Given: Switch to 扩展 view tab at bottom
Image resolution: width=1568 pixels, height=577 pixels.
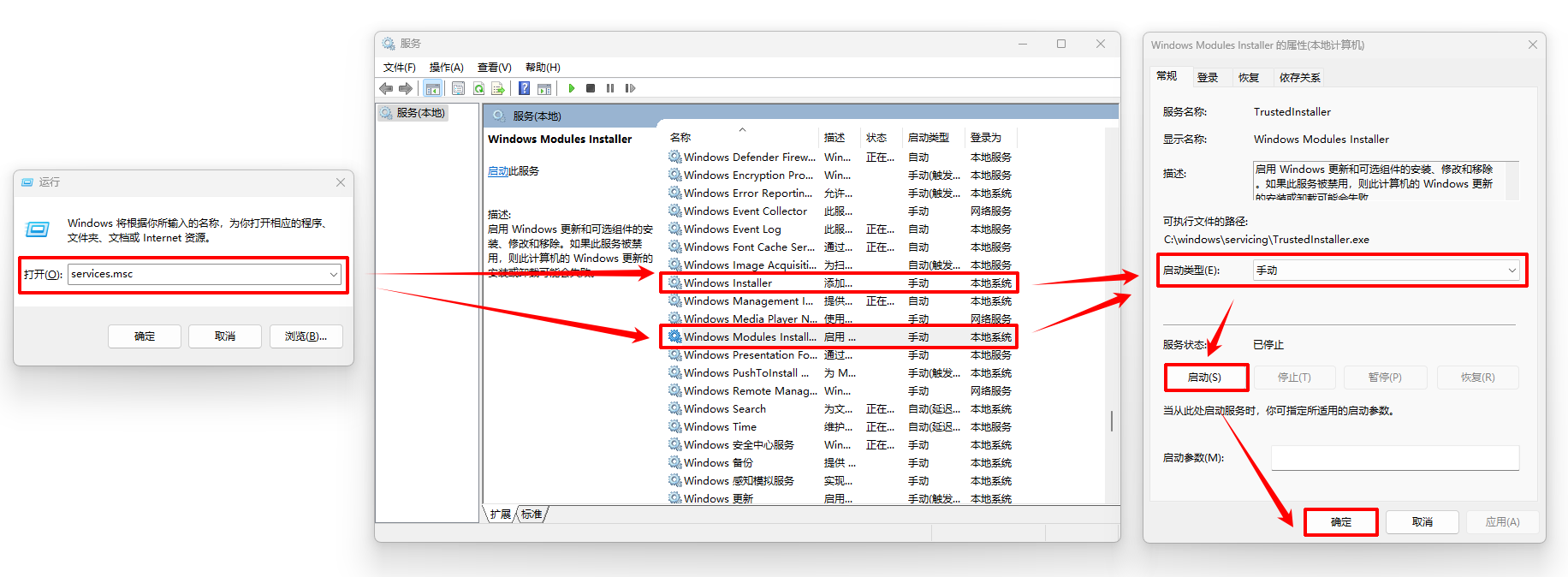Looking at the screenshot, I should pos(500,514).
